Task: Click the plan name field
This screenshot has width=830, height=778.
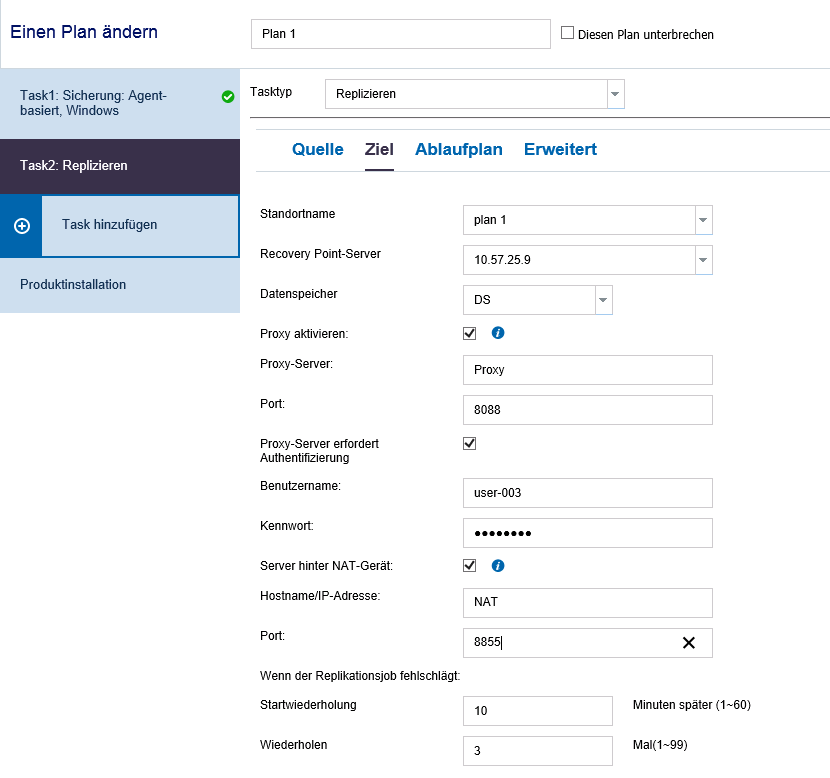Action: click(x=400, y=33)
